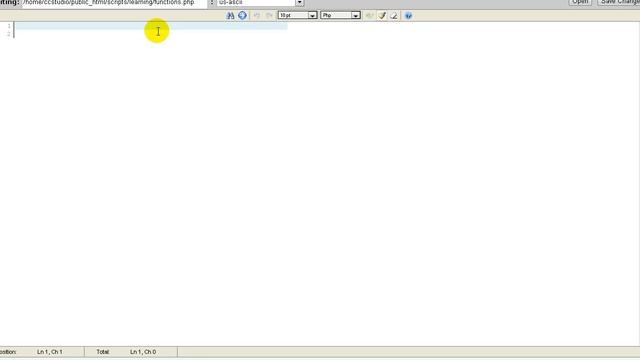640x360 pixels.
Task: Click the Save Changes button
Action: (620, 2)
